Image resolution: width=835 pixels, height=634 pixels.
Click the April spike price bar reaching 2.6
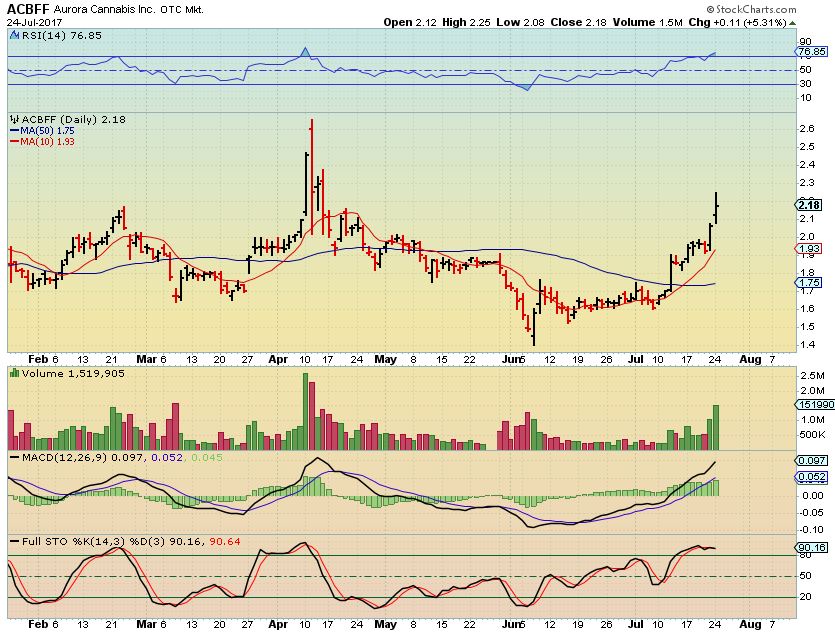(x=312, y=177)
